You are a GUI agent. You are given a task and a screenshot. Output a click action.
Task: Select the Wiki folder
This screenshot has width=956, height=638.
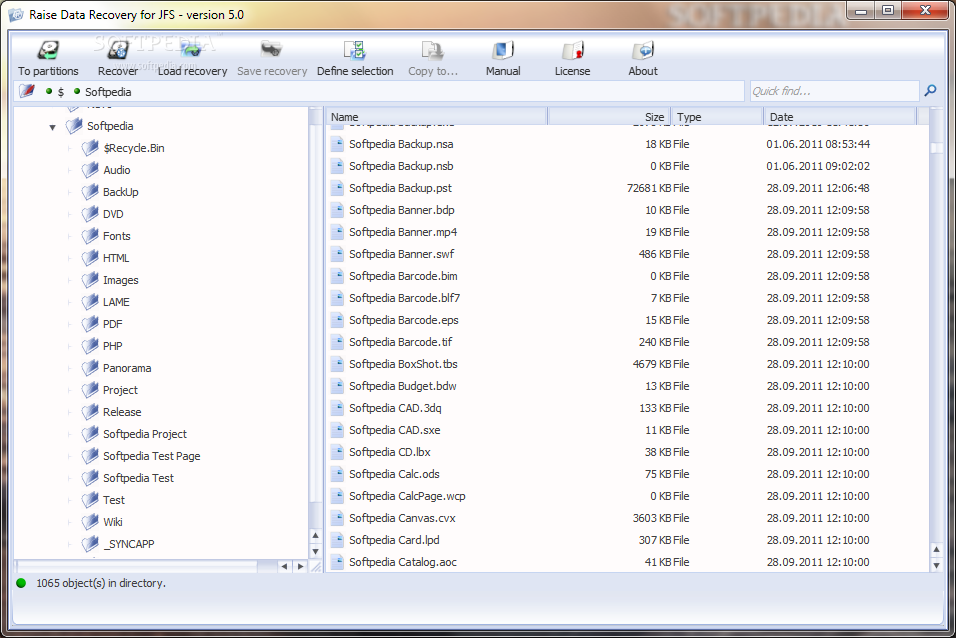[x=113, y=522]
